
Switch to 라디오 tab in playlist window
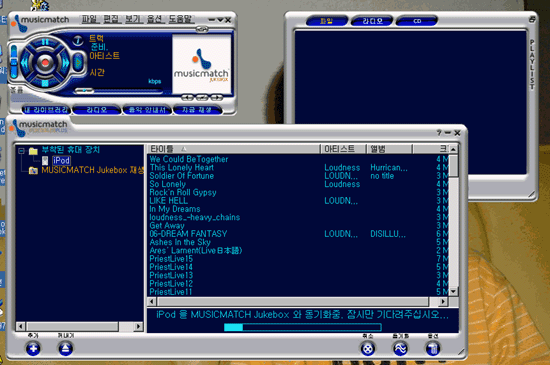[372, 21]
